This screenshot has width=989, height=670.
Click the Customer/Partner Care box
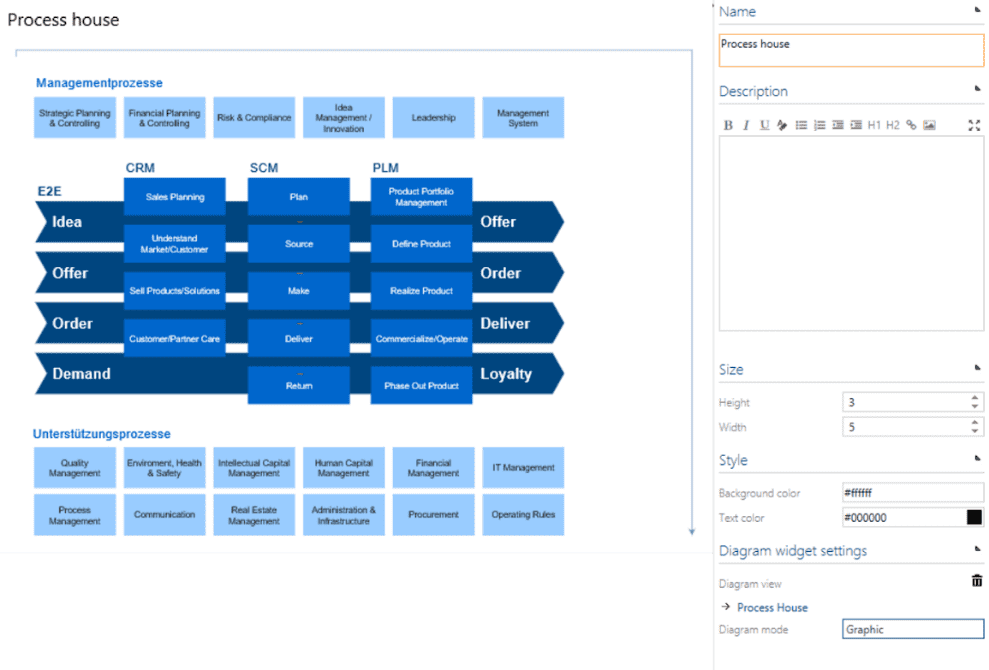click(x=175, y=338)
